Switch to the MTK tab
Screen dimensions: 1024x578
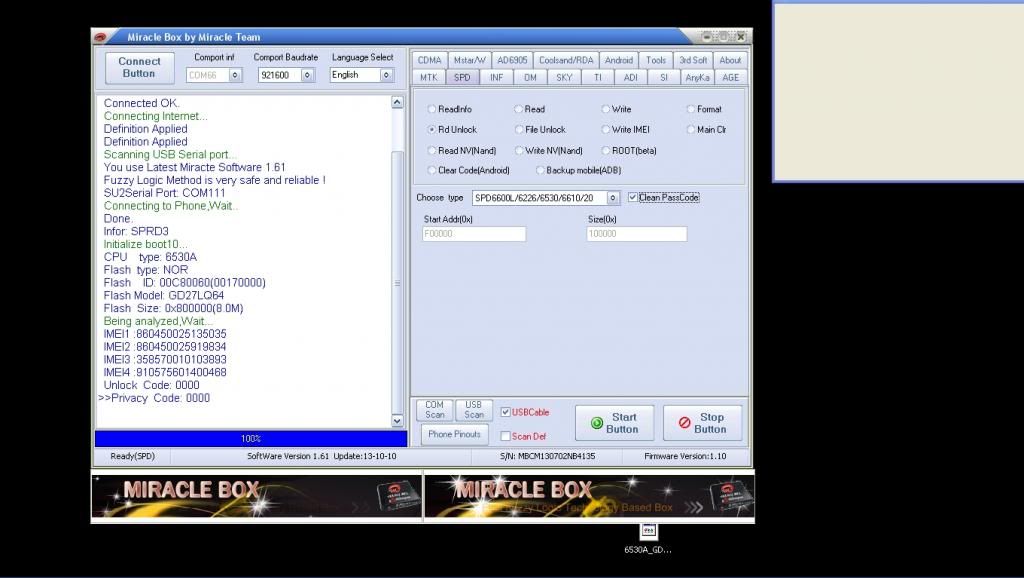pos(428,77)
